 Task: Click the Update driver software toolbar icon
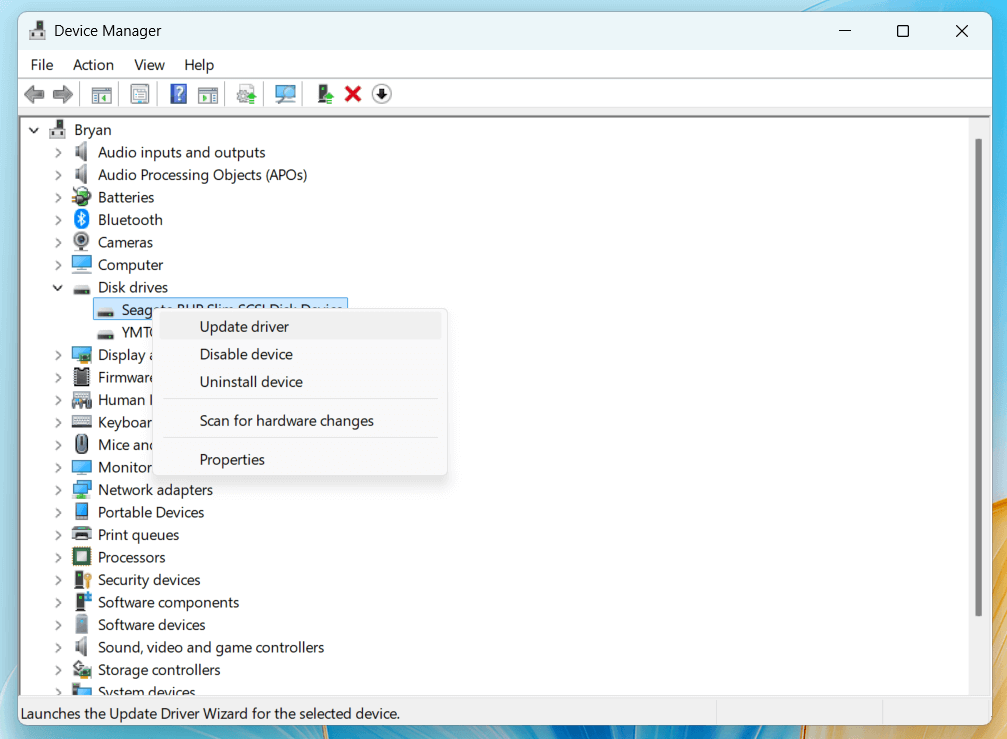[323, 93]
